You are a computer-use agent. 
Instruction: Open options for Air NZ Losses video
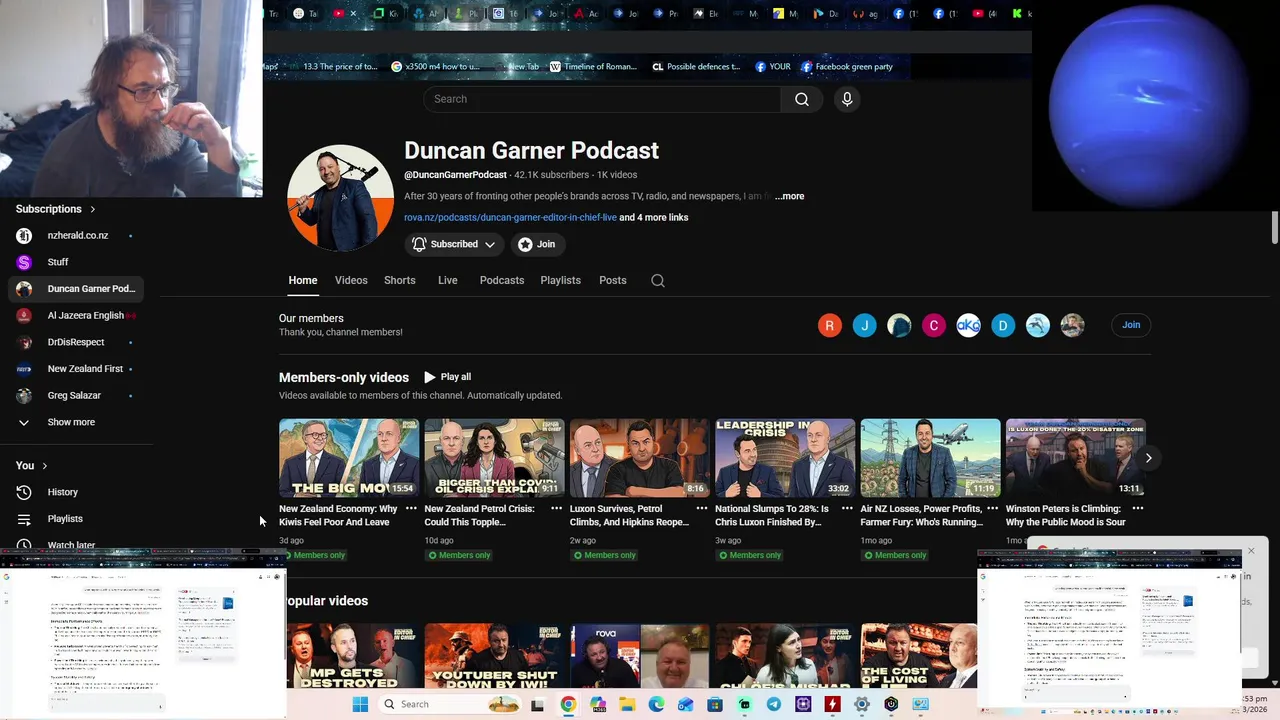tap(992, 509)
